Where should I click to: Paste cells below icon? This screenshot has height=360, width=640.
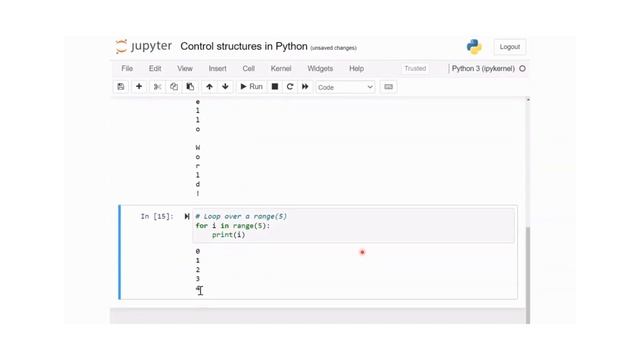[190, 87]
